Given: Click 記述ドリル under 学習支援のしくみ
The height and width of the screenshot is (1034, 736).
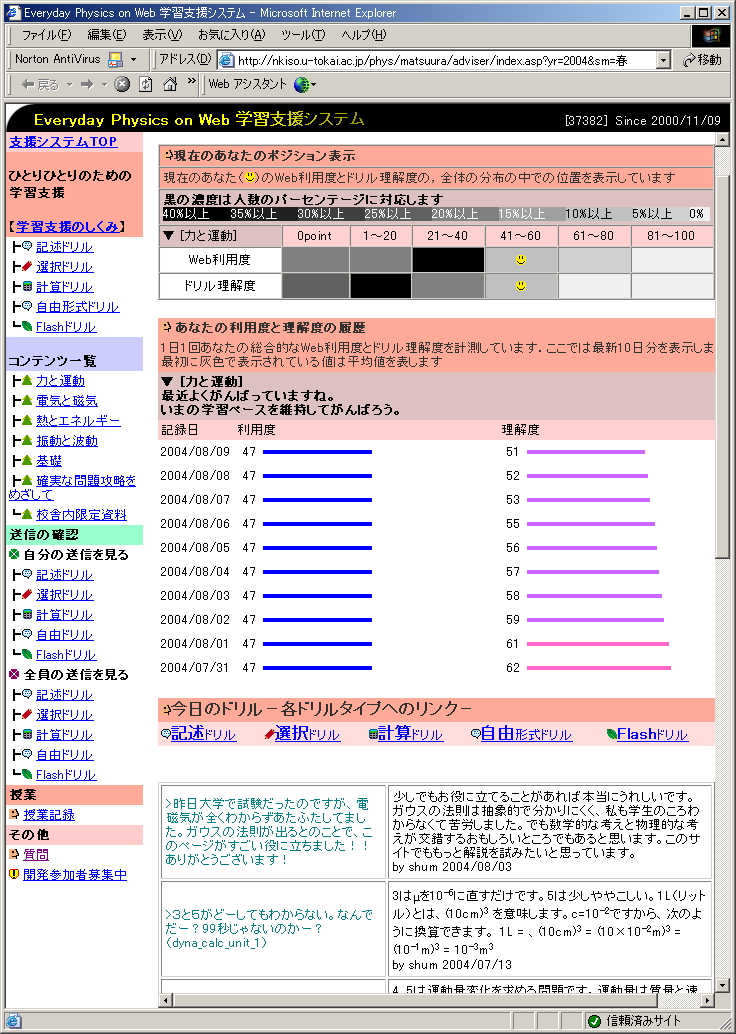Looking at the screenshot, I should click(x=65, y=247).
